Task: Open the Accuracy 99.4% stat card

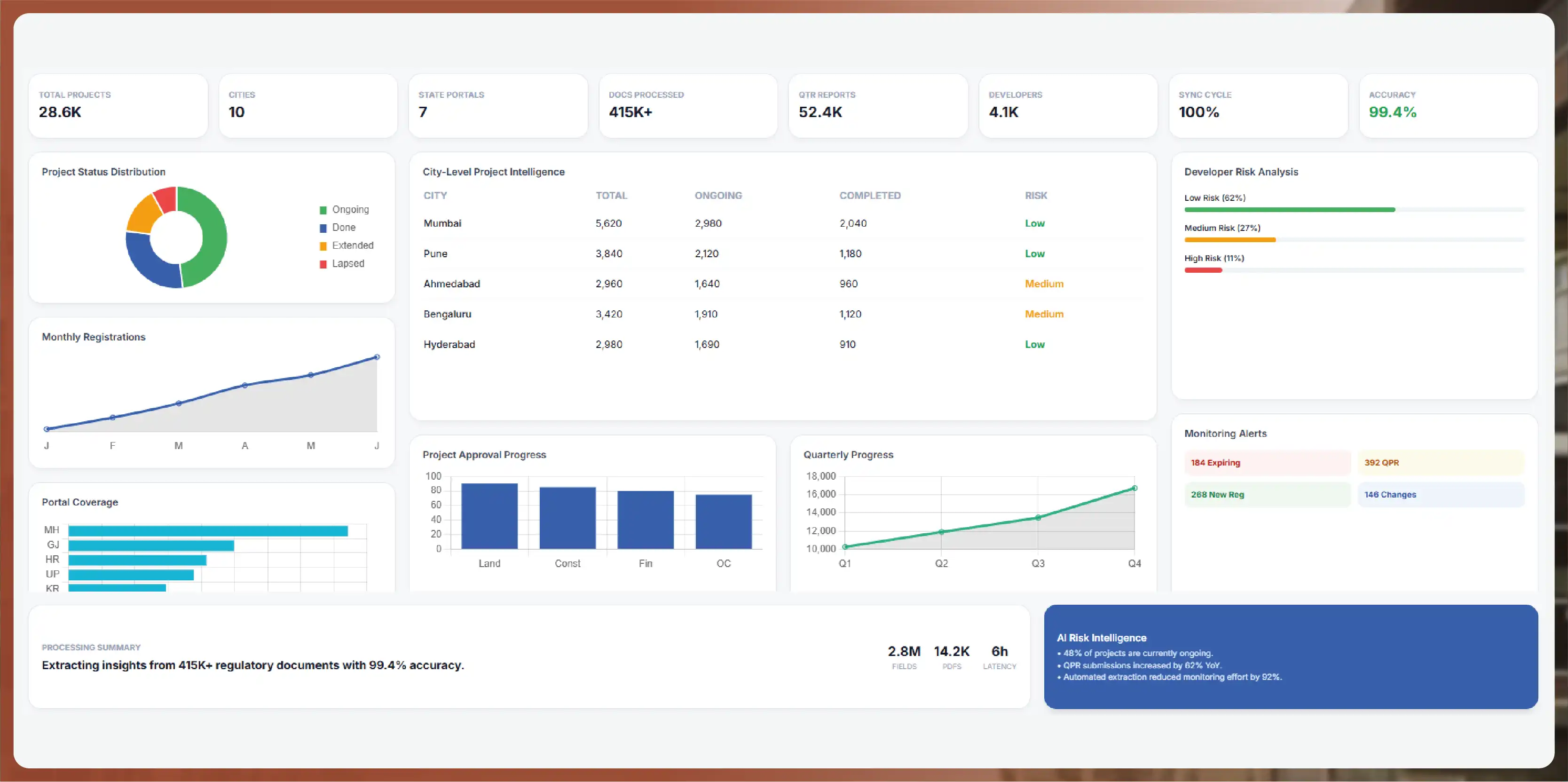Action: coord(1448,106)
